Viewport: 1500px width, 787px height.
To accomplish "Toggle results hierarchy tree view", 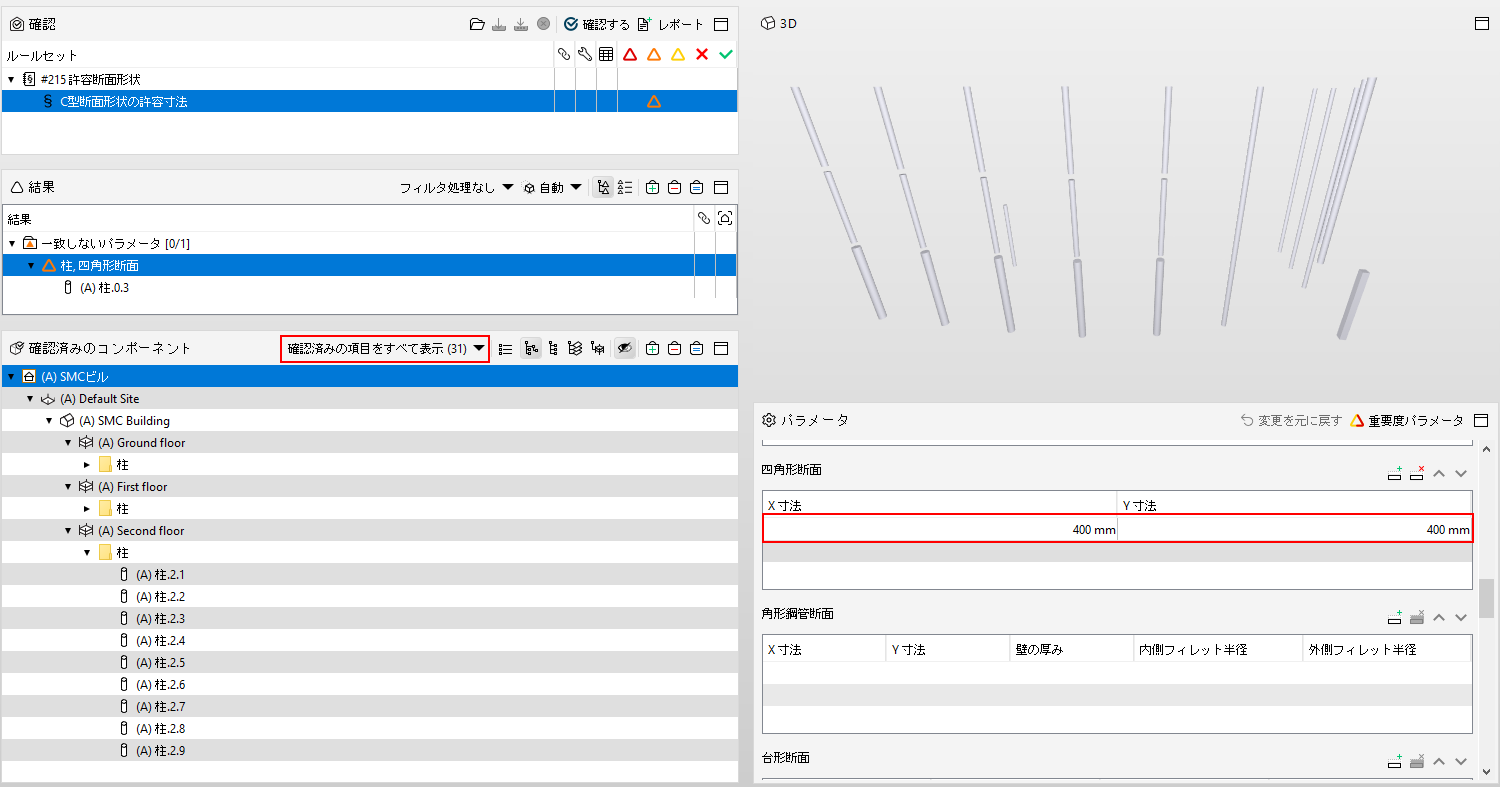I will pos(603,187).
